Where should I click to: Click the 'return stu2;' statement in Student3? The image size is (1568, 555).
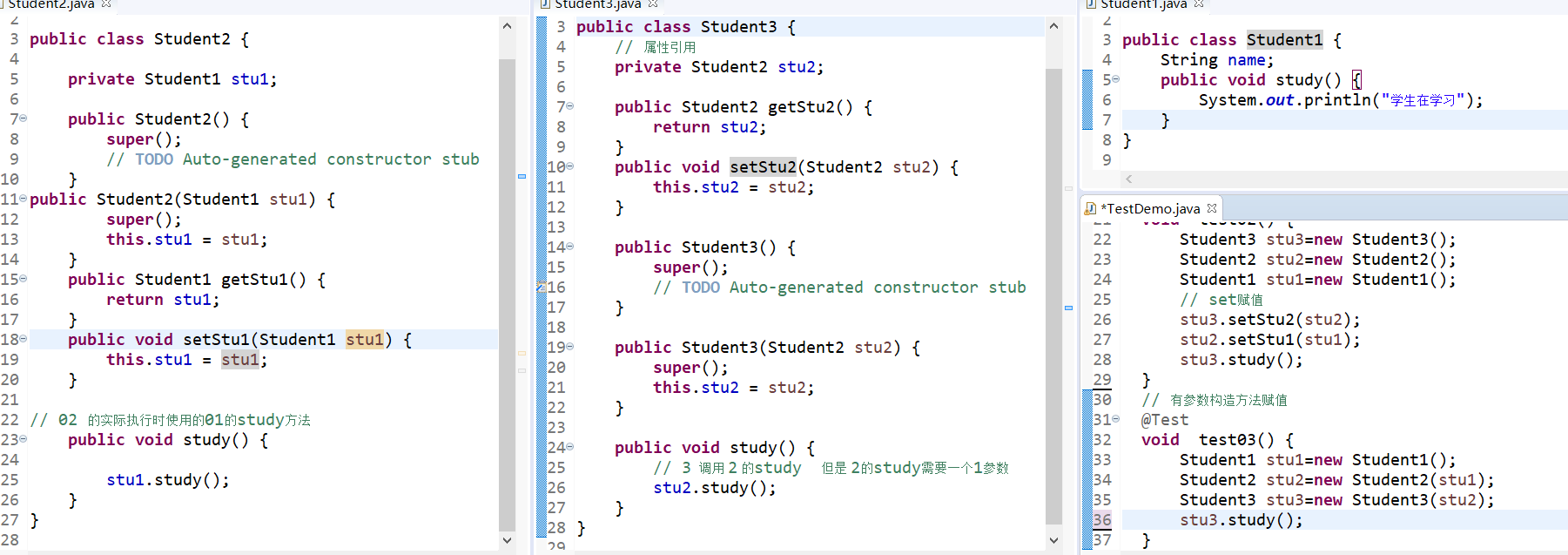[710, 127]
